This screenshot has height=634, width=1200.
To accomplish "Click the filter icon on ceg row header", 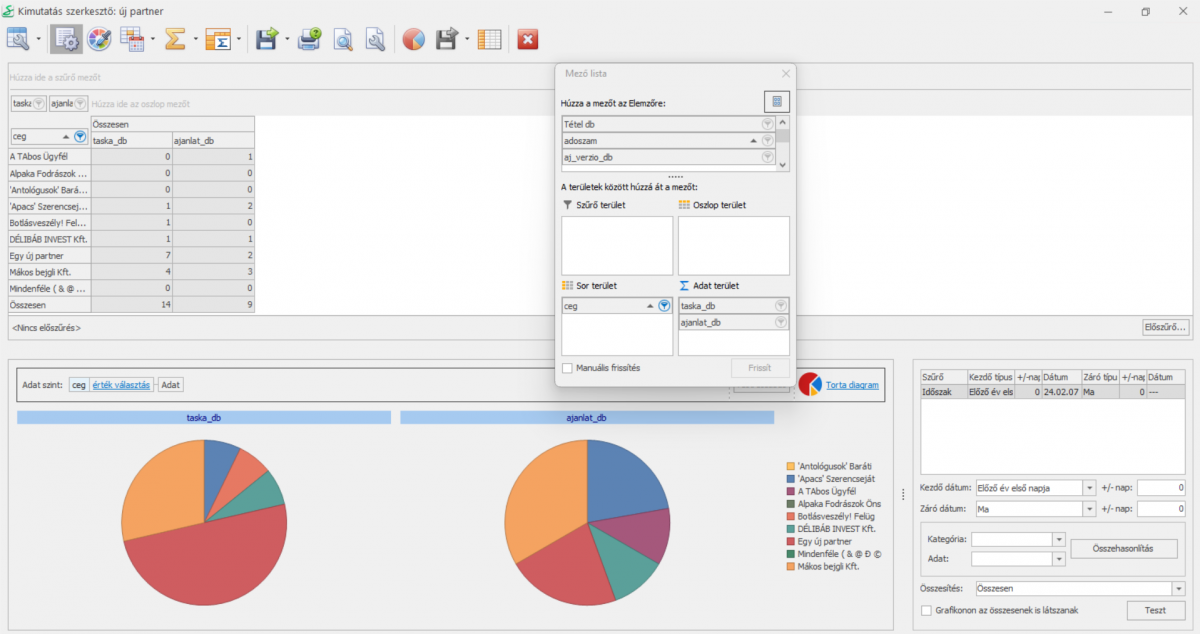I will (x=80, y=137).
